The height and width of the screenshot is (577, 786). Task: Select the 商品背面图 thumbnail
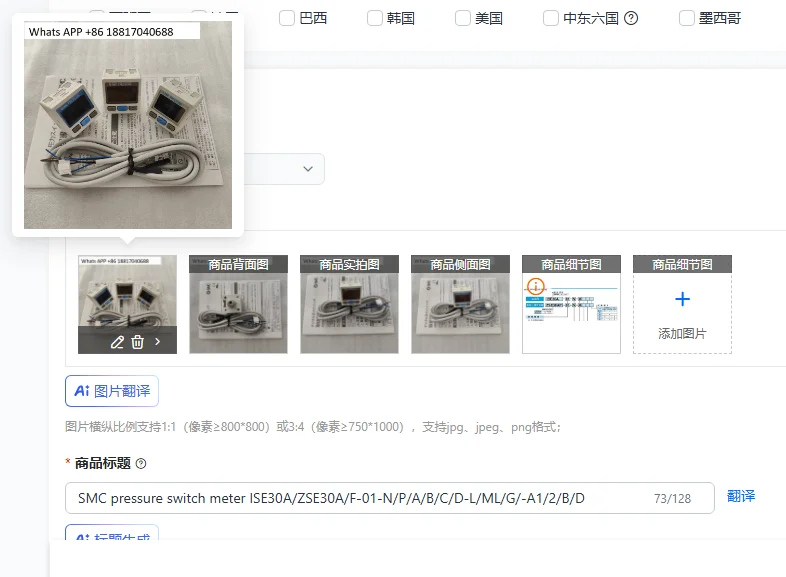(x=239, y=304)
